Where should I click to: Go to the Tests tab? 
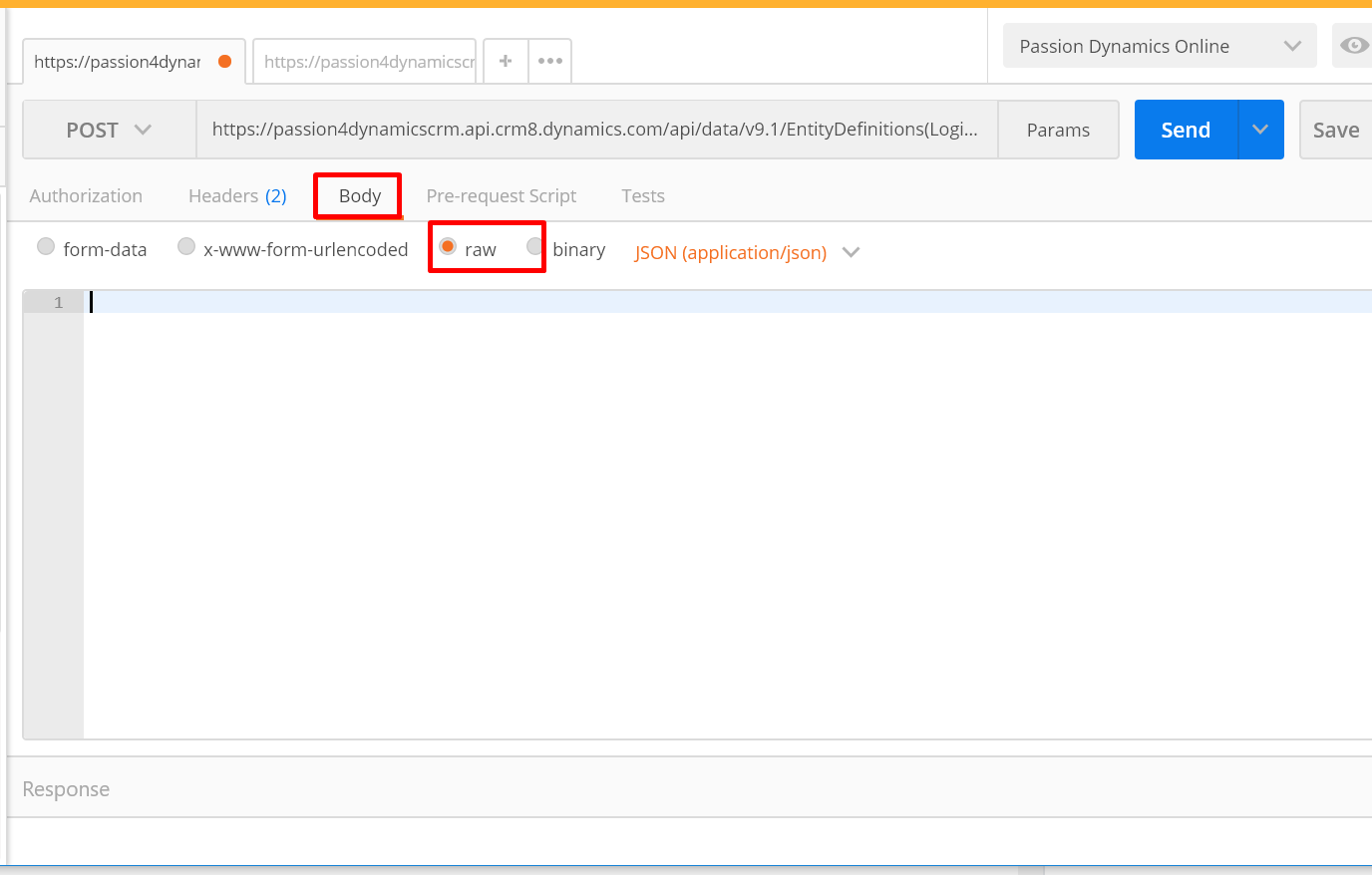click(x=642, y=195)
